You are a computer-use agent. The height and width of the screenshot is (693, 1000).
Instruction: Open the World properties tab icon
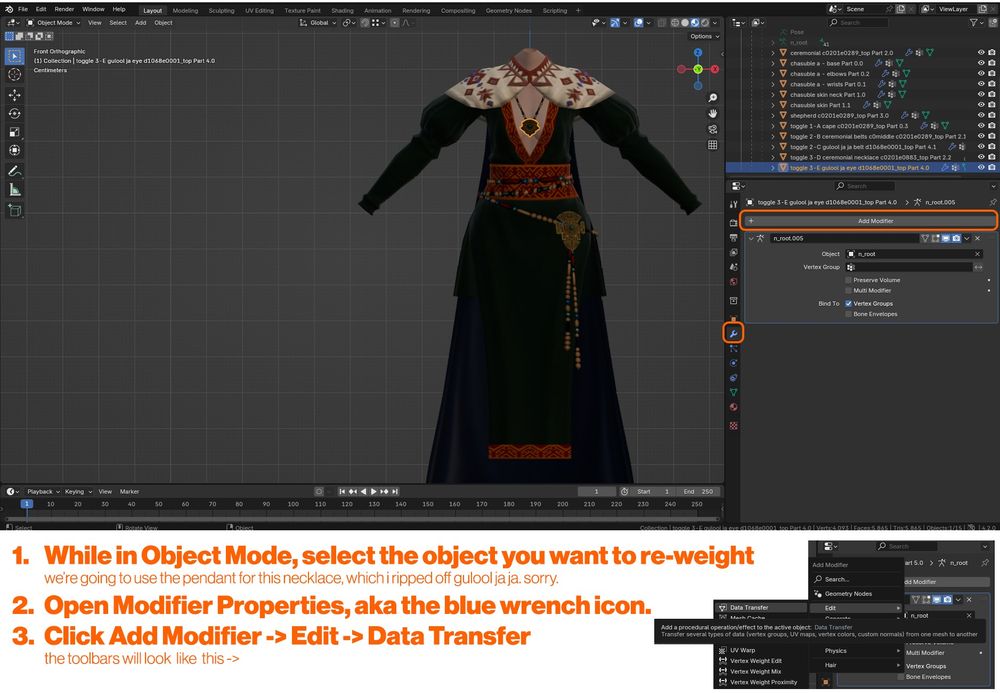point(733,282)
